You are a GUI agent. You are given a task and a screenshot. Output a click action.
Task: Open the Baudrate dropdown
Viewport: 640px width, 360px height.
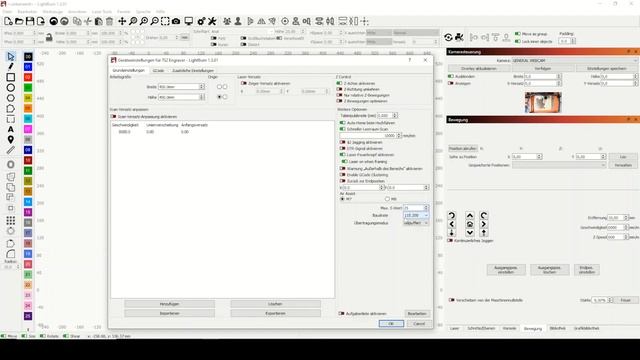(416, 215)
